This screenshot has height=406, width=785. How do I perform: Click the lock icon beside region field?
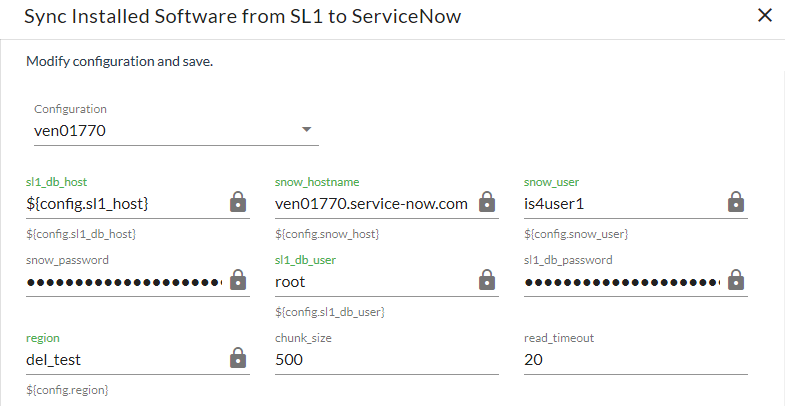coord(238,358)
